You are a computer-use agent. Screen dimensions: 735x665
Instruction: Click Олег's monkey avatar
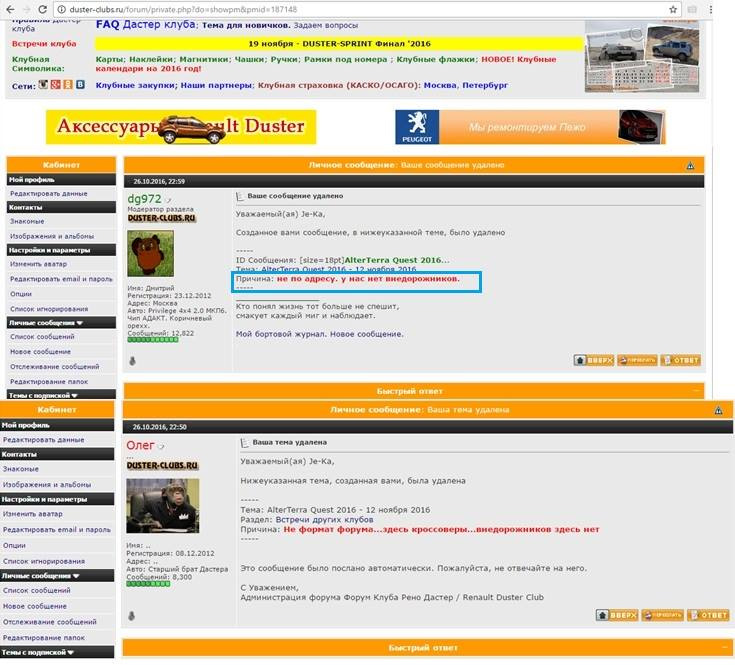click(163, 506)
